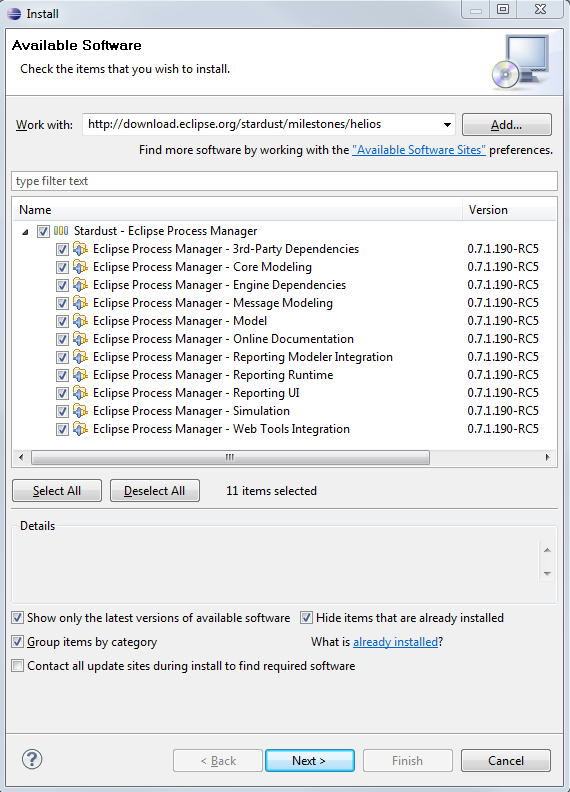Open the Work with site dropdown
Image resolution: width=570 pixels, height=792 pixels.
point(447,125)
